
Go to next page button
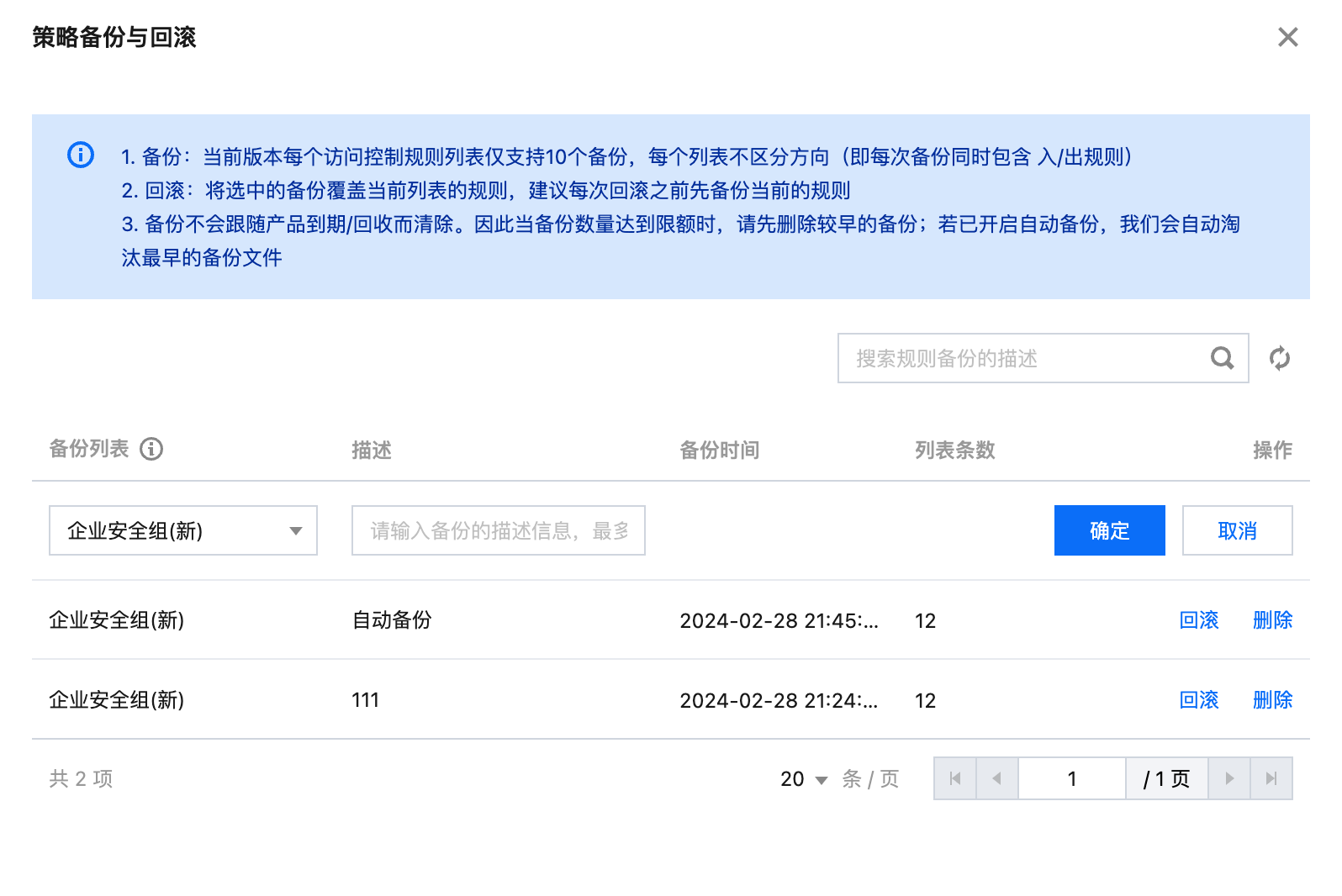point(1229,778)
